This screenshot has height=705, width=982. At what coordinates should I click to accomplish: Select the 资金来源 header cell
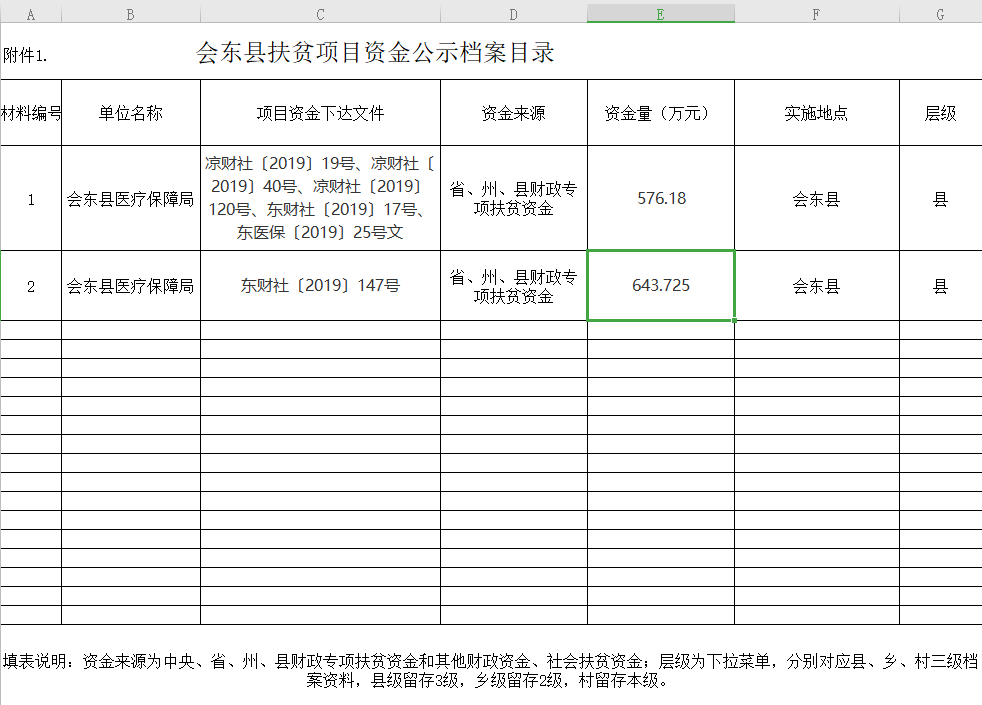[x=513, y=113]
